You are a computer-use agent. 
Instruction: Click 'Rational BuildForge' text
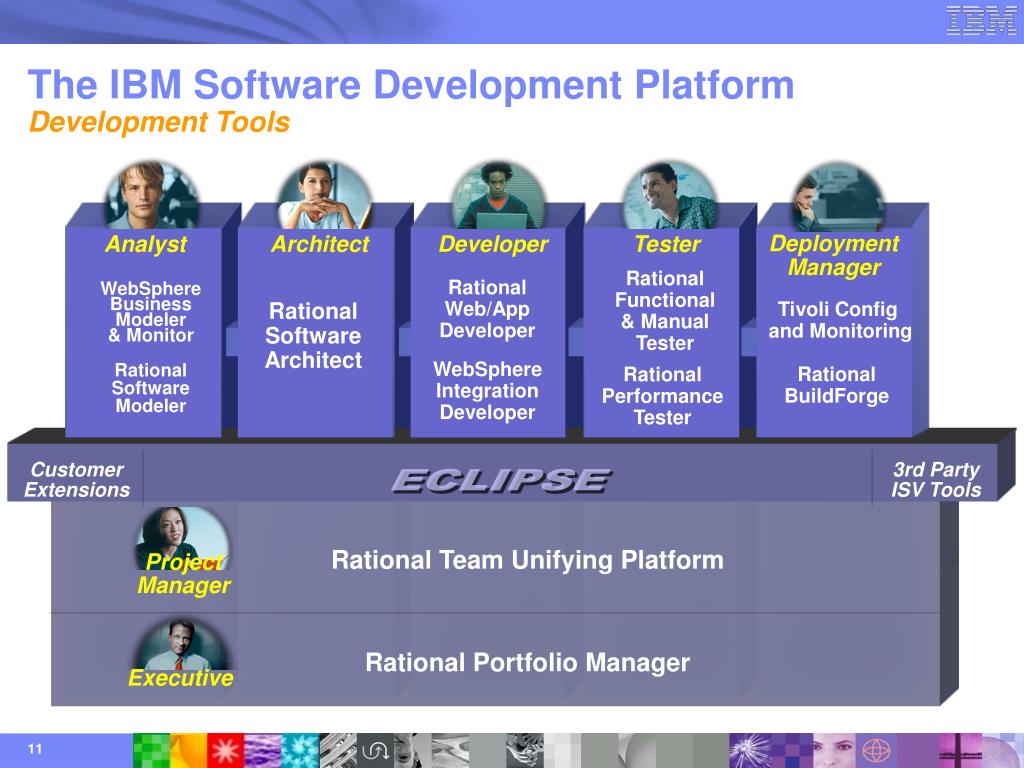[x=837, y=385]
